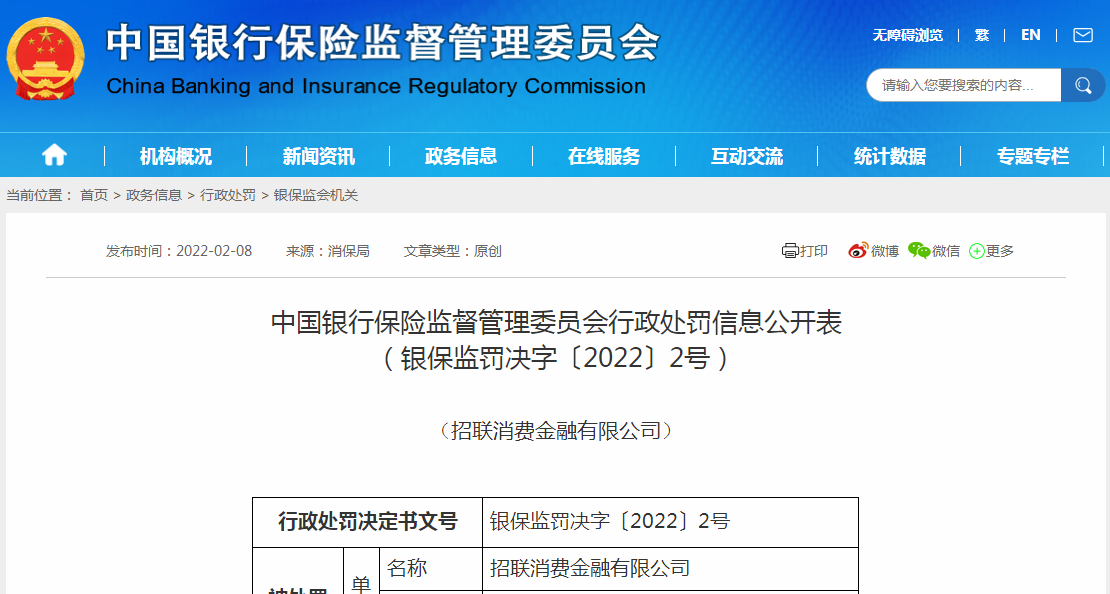Click the 当前位置 breadcrumb label
The image size is (1110, 594).
(x=40, y=195)
